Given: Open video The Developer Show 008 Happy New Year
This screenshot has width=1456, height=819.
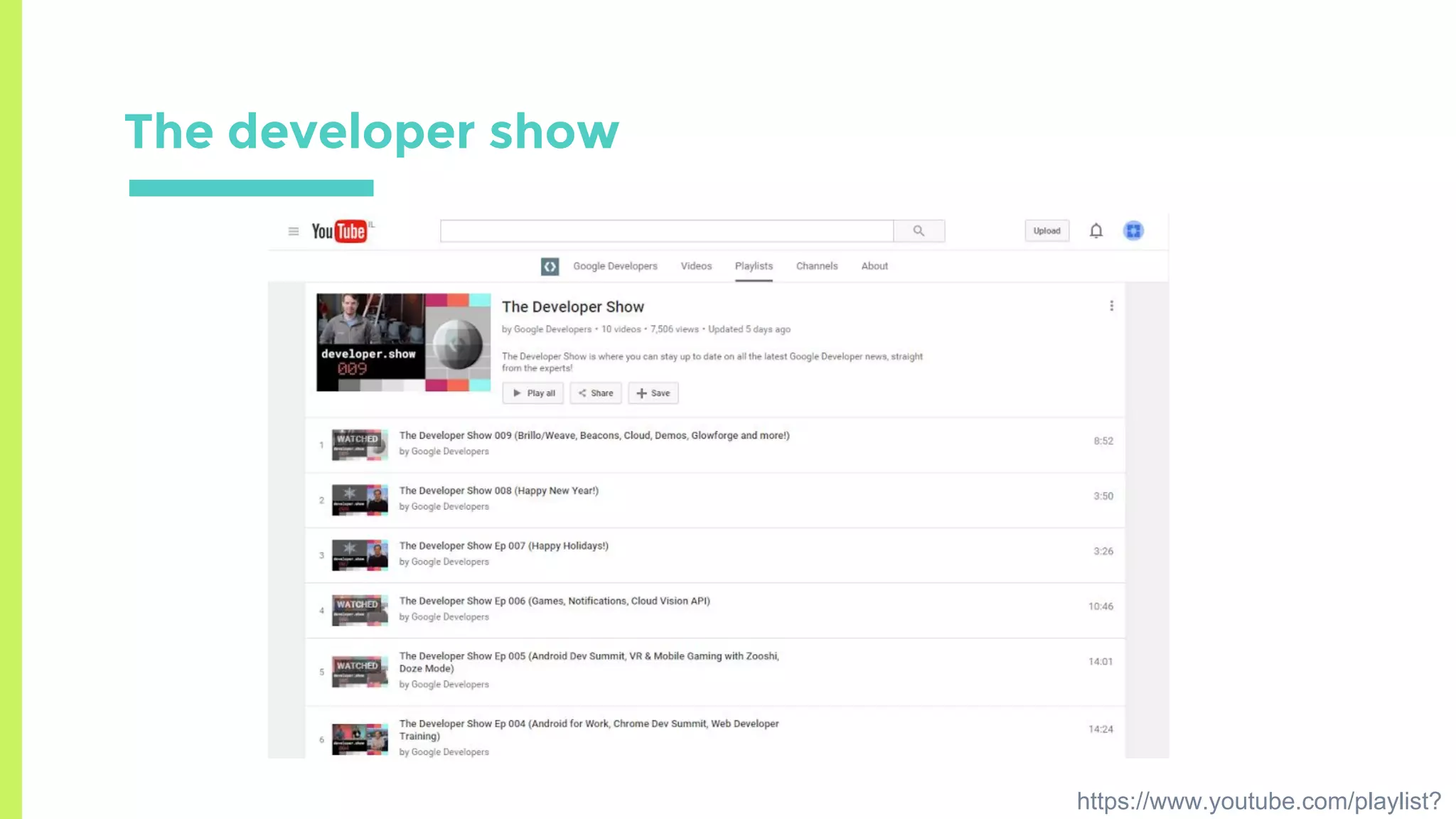Looking at the screenshot, I should click(499, 491).
